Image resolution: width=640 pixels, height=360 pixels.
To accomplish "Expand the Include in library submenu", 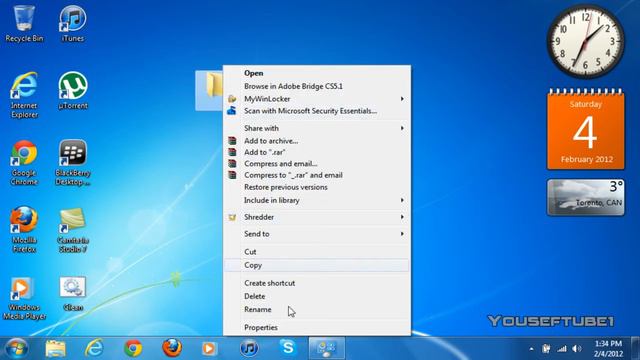I will coord(317,200).
